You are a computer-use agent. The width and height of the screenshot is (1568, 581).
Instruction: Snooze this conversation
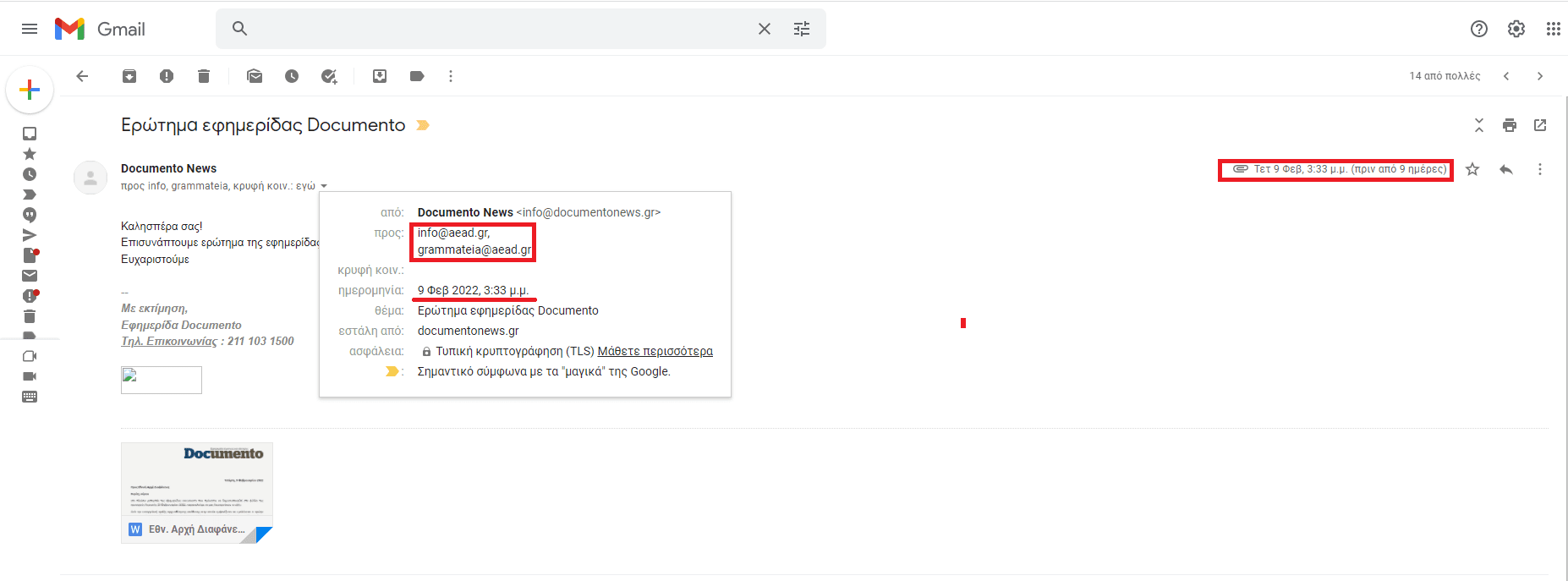pyautogui.click(x=292, y=76)
